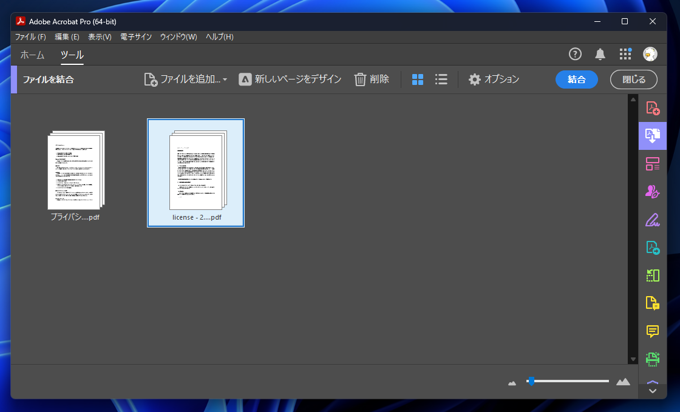Open the ヘルプ(H) menu
This screenshot has width=680, height=412.
click(x=219, y=37)
